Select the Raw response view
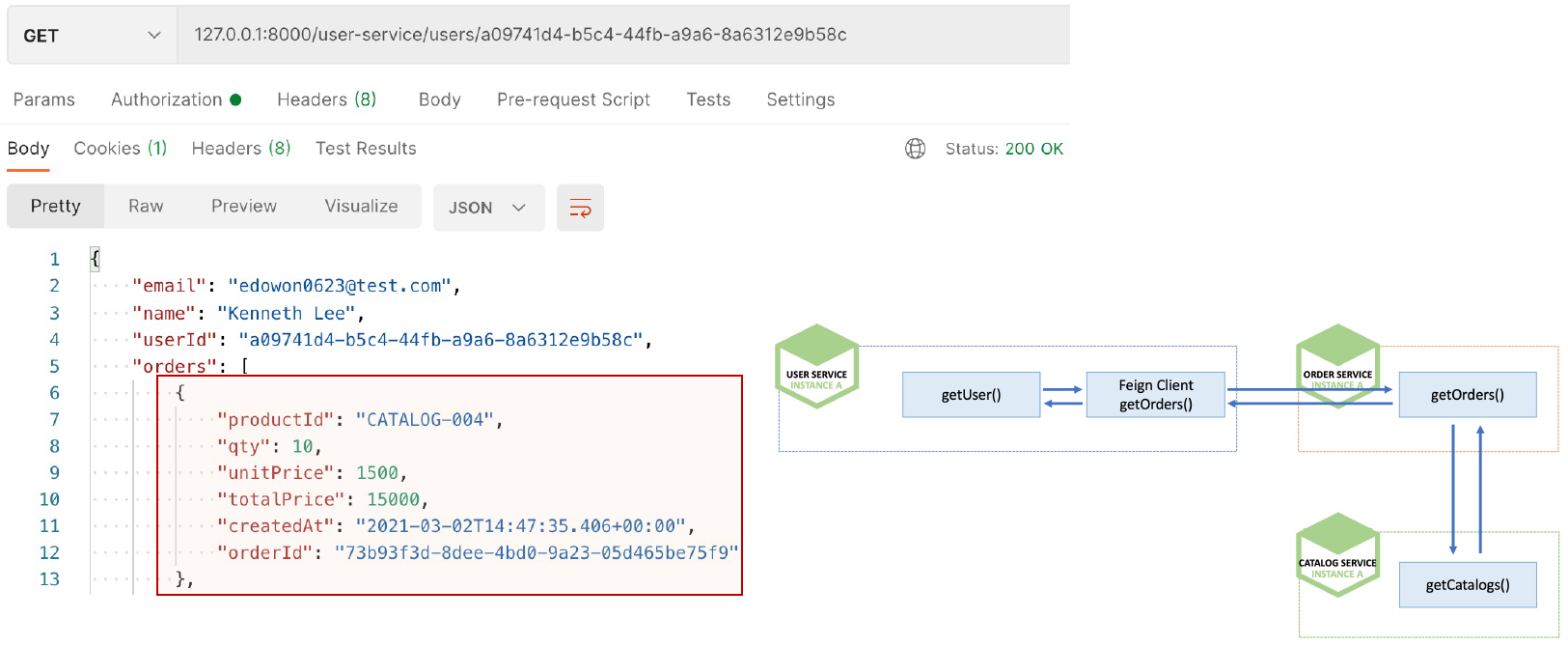Image resolution: width=1568 pixels, height=646 pixels. [146, 206]
